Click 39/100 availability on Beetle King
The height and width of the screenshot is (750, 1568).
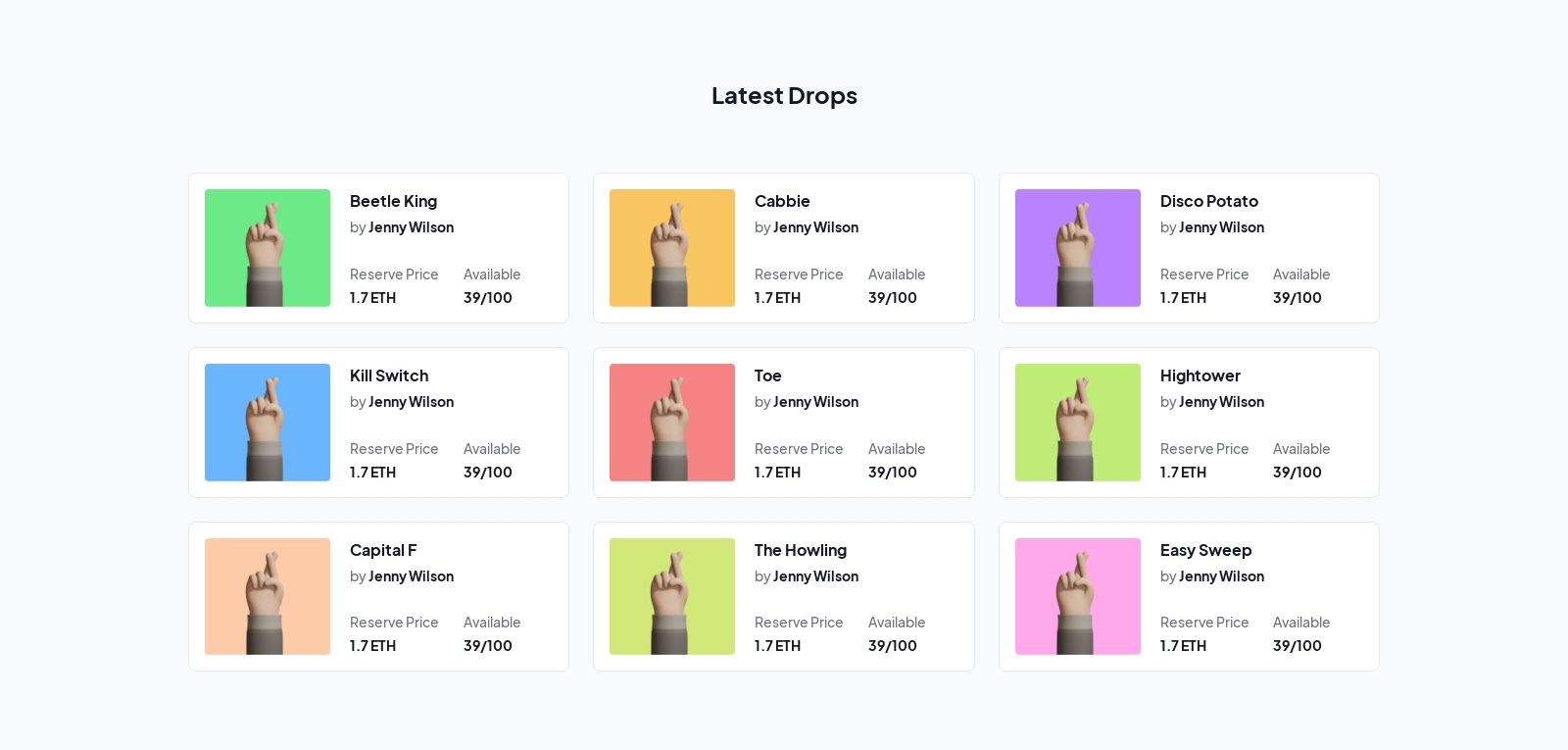(x=488, y=298)
